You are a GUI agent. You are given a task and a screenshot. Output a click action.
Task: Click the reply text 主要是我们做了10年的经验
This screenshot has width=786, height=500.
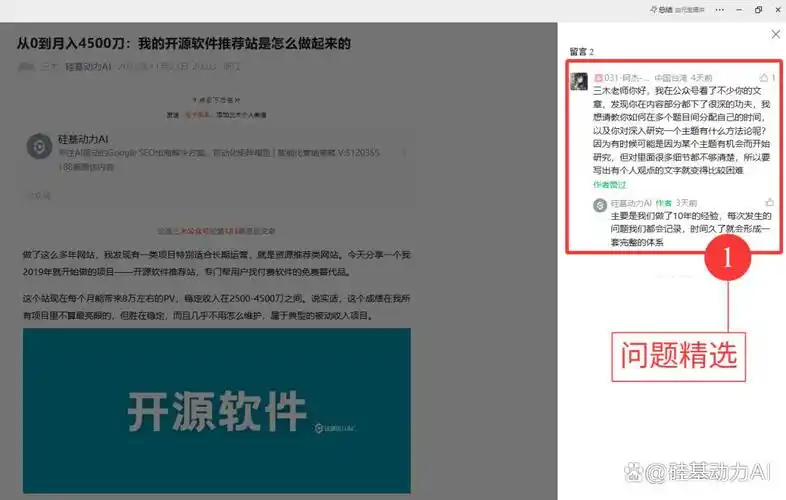coord(690,229)
